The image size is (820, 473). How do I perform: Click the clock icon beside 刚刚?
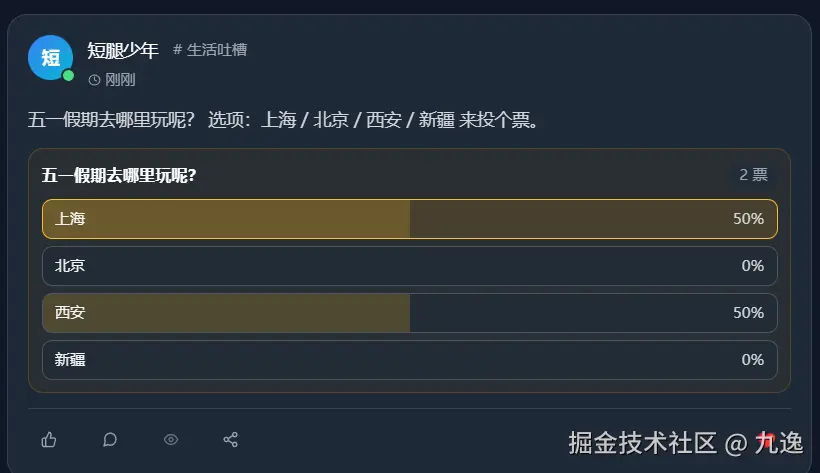(x=95, y=80)
